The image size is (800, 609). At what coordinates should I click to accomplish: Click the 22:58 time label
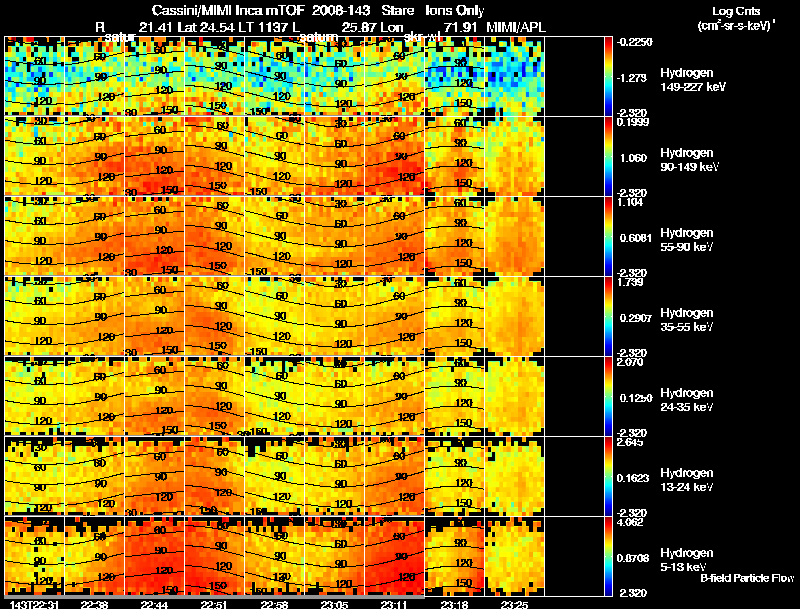[274, 603]
